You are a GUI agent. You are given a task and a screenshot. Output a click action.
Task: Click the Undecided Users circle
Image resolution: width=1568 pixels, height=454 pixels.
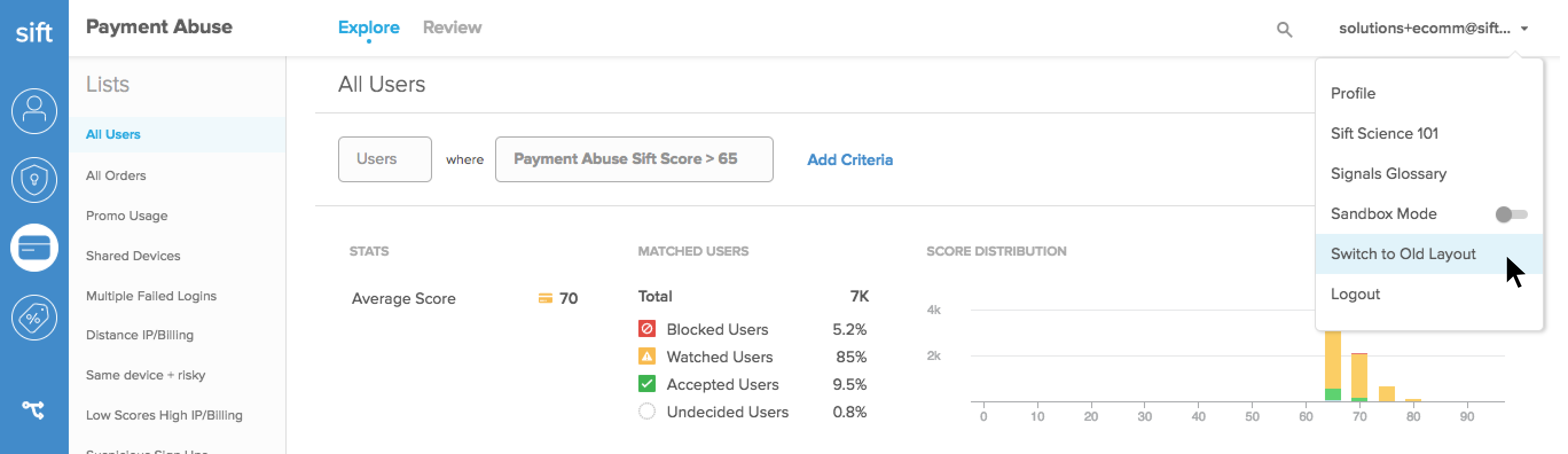(646, 412)
